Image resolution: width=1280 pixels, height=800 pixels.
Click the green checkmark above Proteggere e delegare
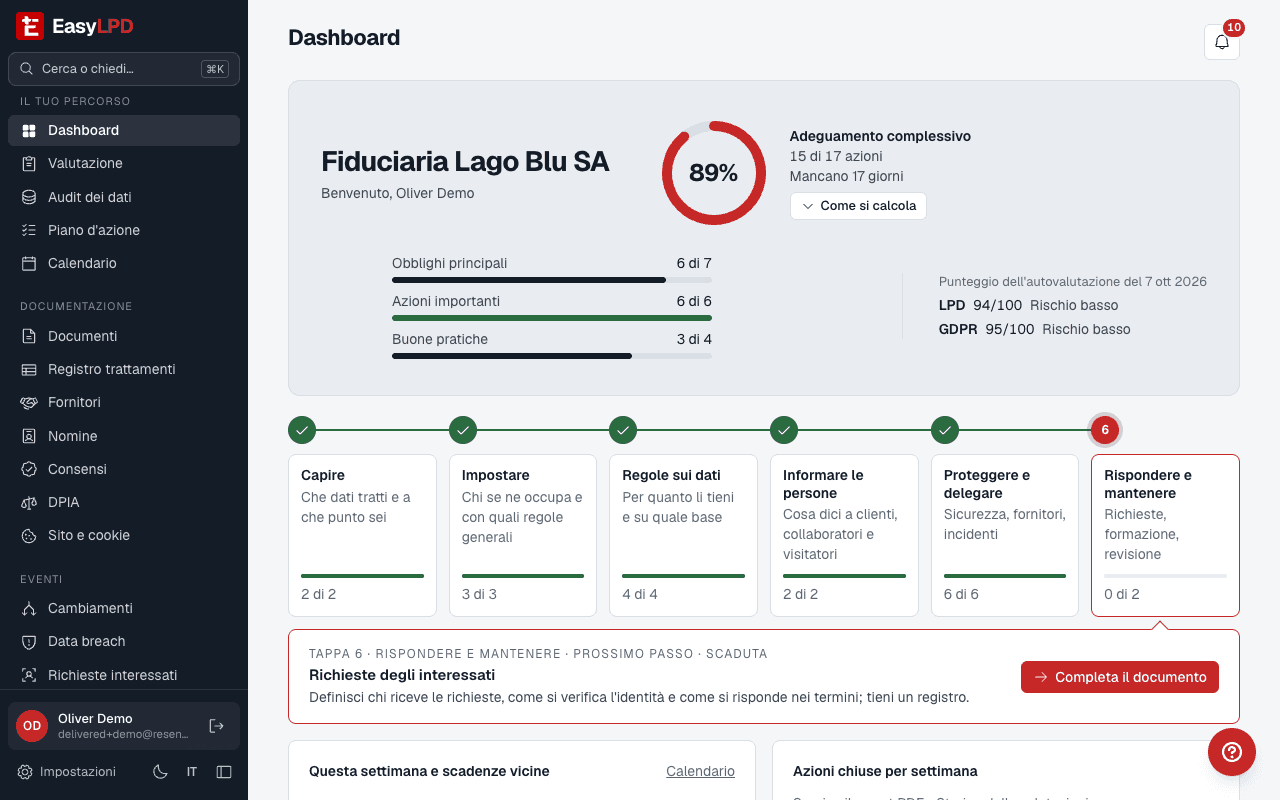945,430
